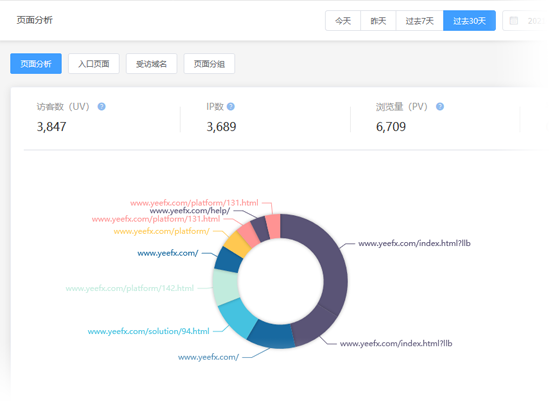
Task: Switch range to 过去7天
Action: pos(420,21)
